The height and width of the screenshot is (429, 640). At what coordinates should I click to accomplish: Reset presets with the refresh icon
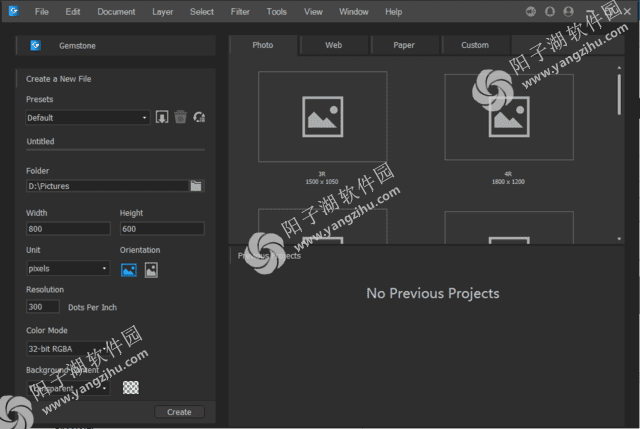coord(199,117)
